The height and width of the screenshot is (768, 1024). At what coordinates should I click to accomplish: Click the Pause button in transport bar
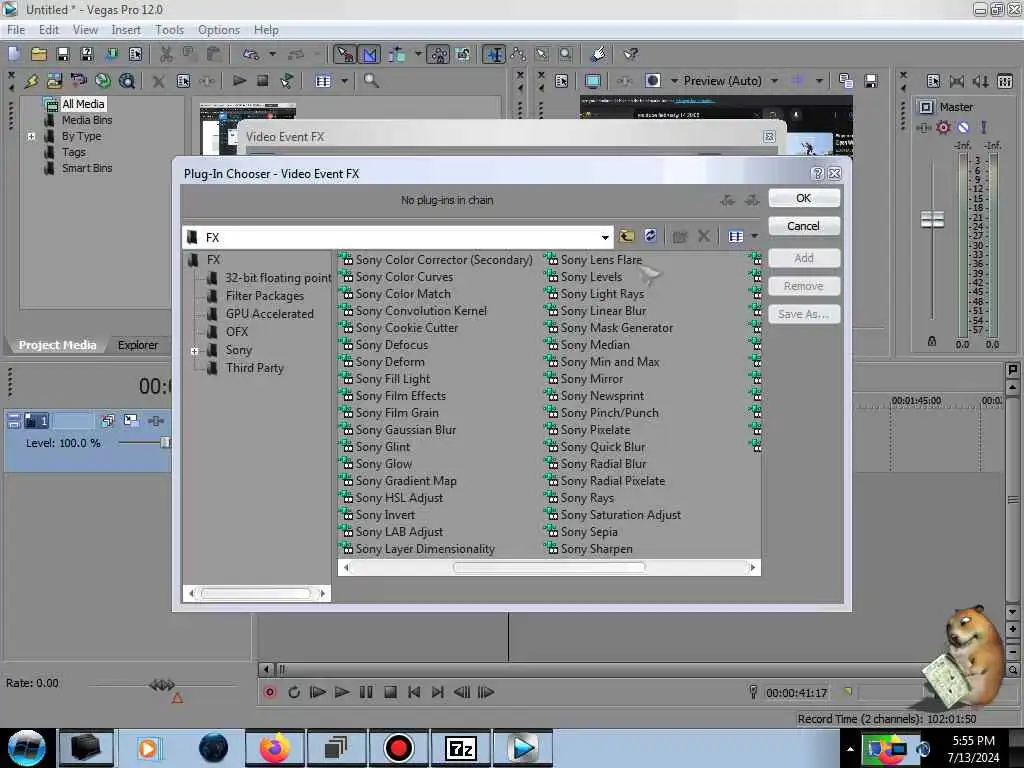click(x=366, y=692)
